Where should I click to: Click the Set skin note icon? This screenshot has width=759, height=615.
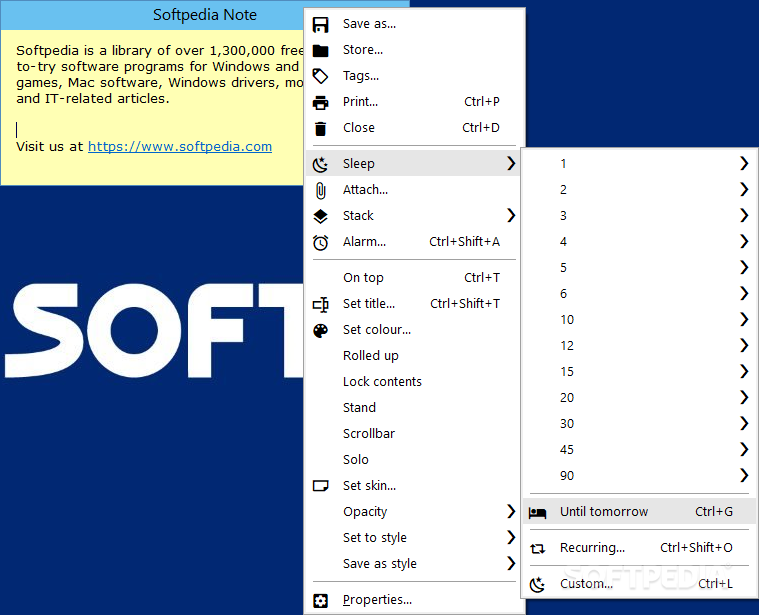[x=320, y=486]
